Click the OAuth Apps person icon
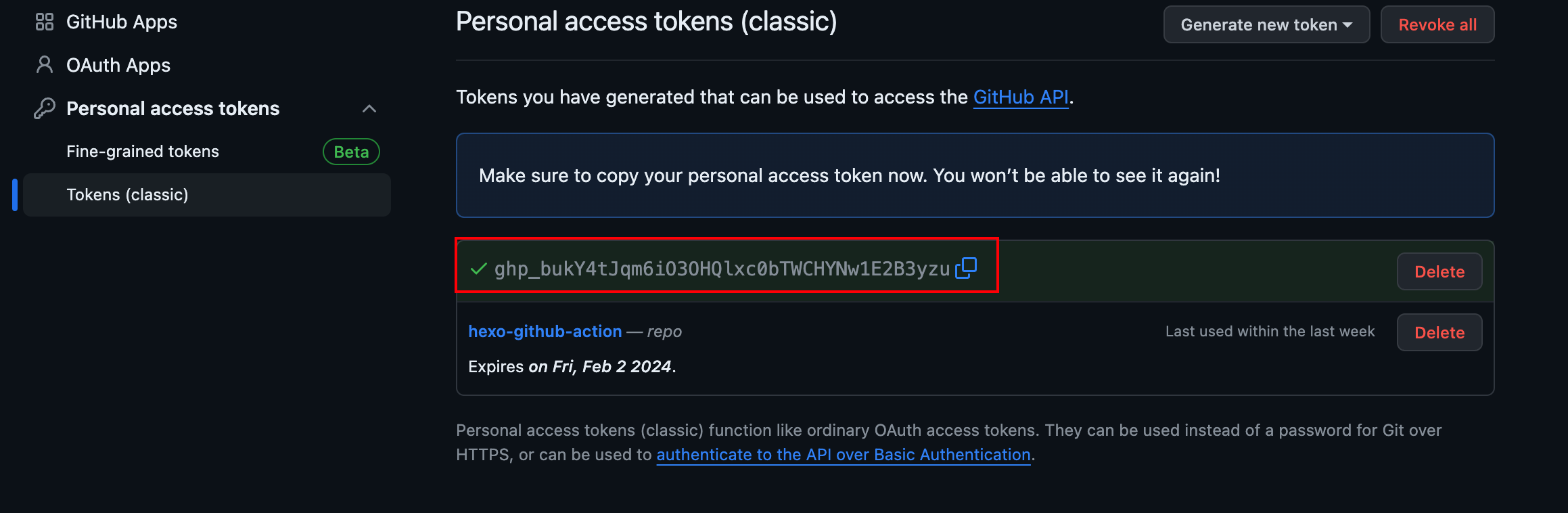Image resolution: width=1568 pixels, height=513 pixels. pos(45,65)
